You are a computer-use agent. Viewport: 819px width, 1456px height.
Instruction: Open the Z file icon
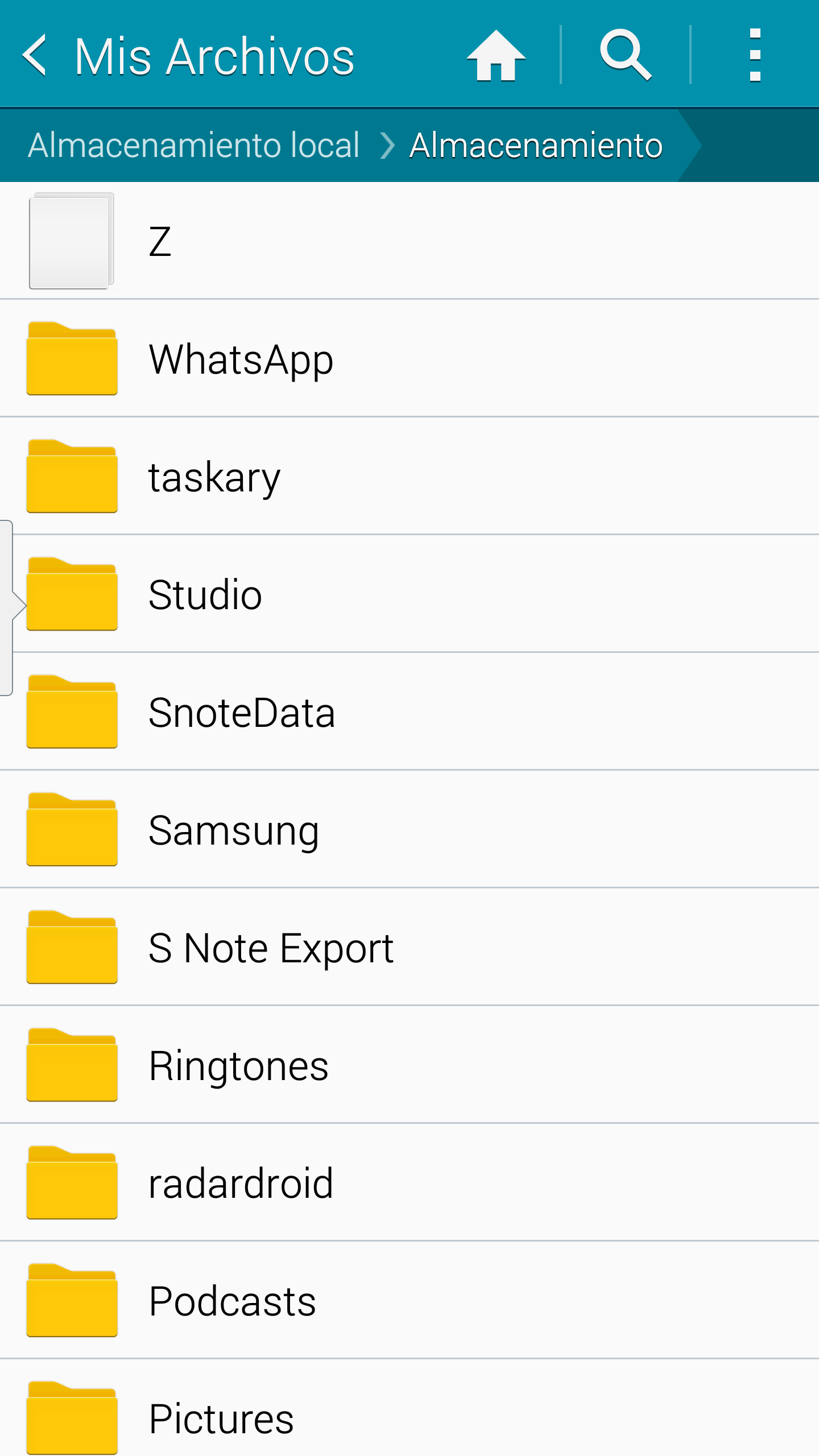point(71,241)
